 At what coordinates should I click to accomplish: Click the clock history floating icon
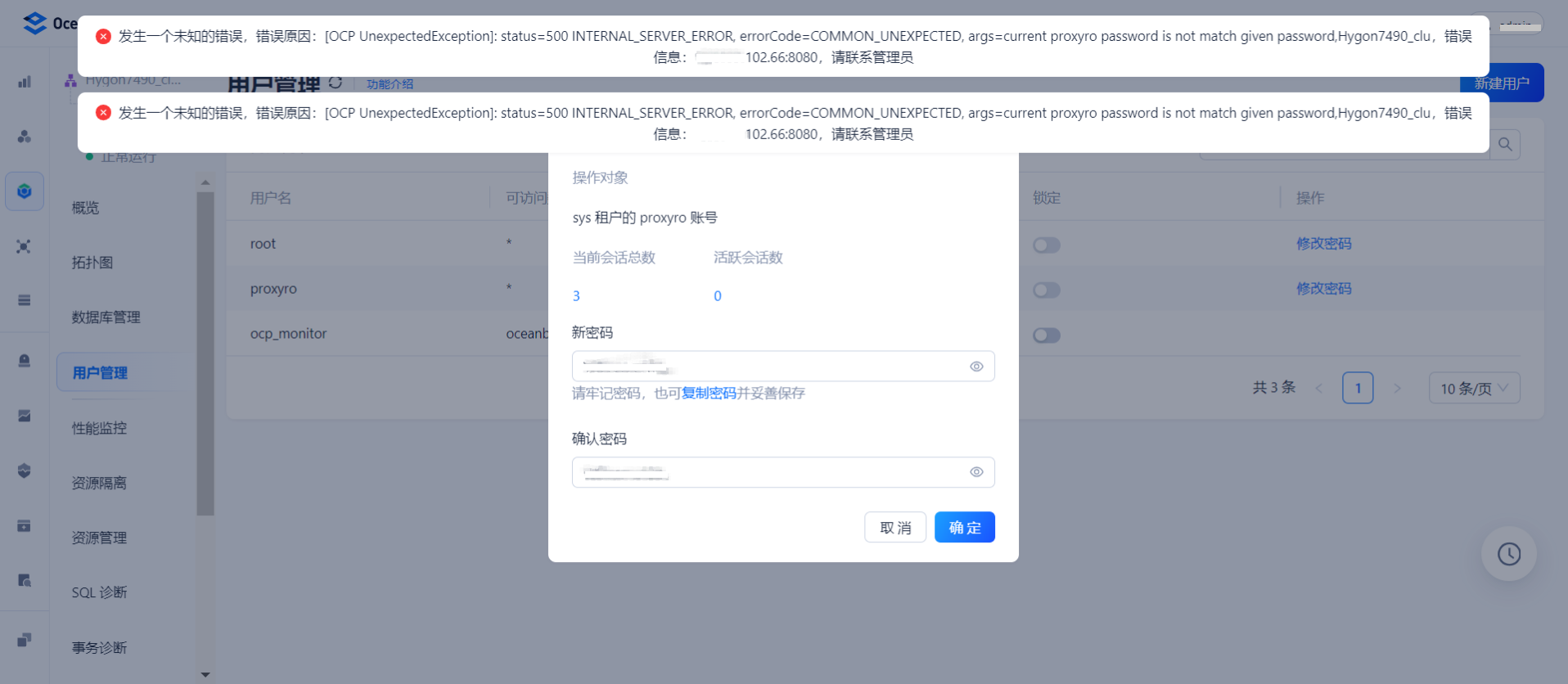[1509, 554]
